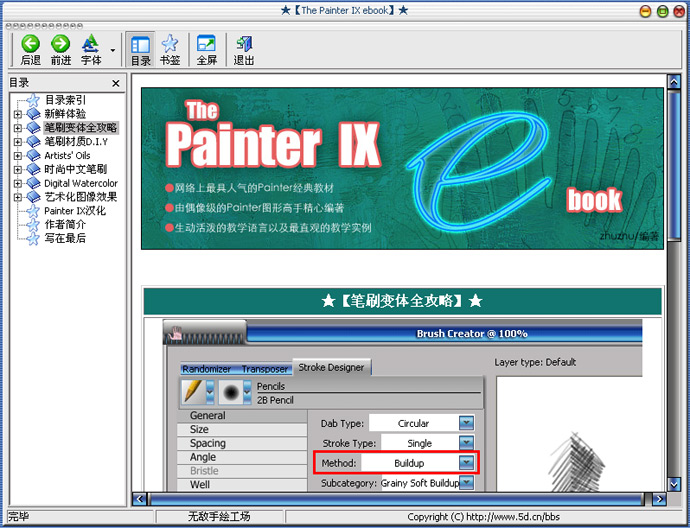
Task: Toggle the 目录 contents panel button
Action: tap(140, 50)
